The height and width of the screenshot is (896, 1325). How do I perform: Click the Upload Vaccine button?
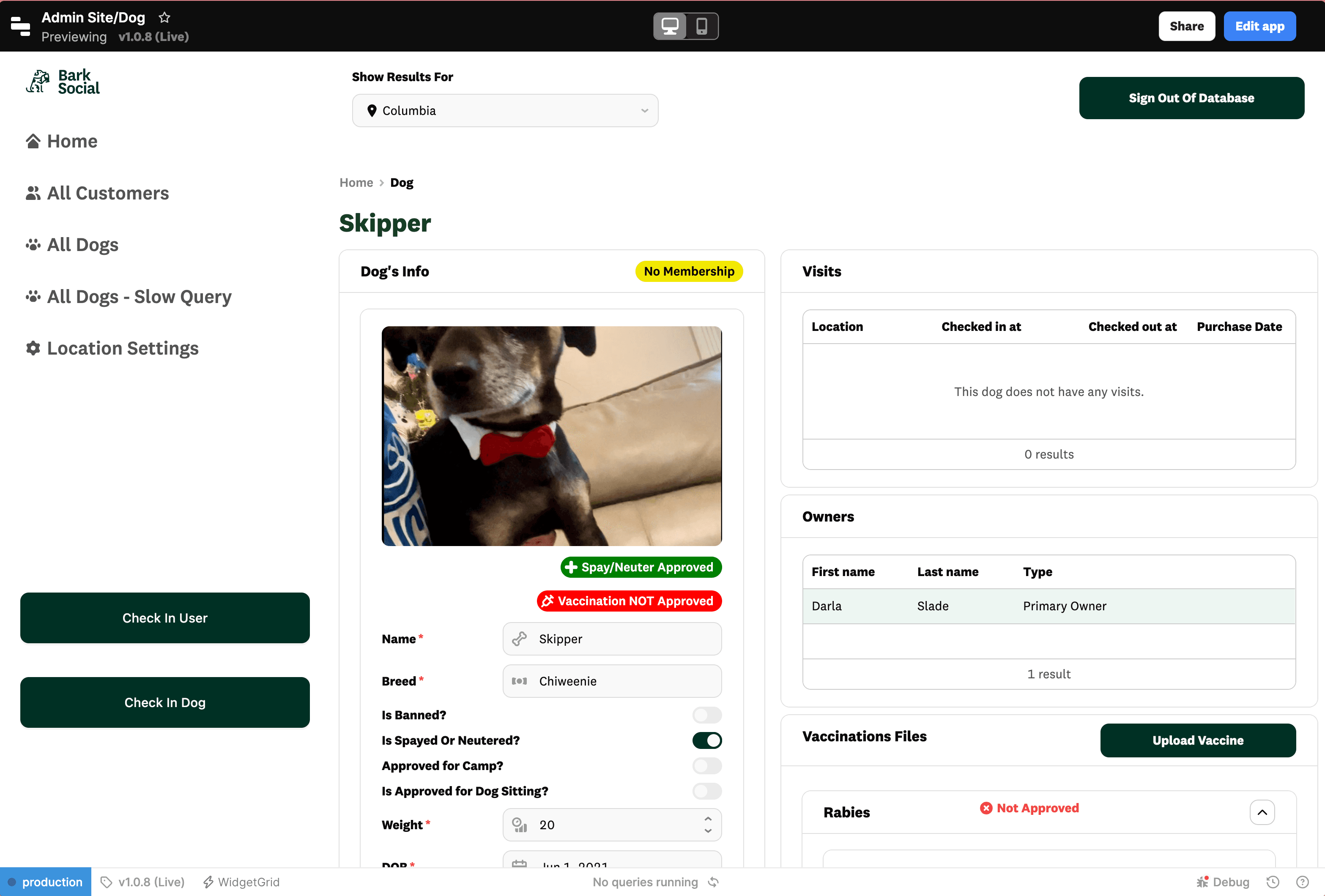point(1198,740)
